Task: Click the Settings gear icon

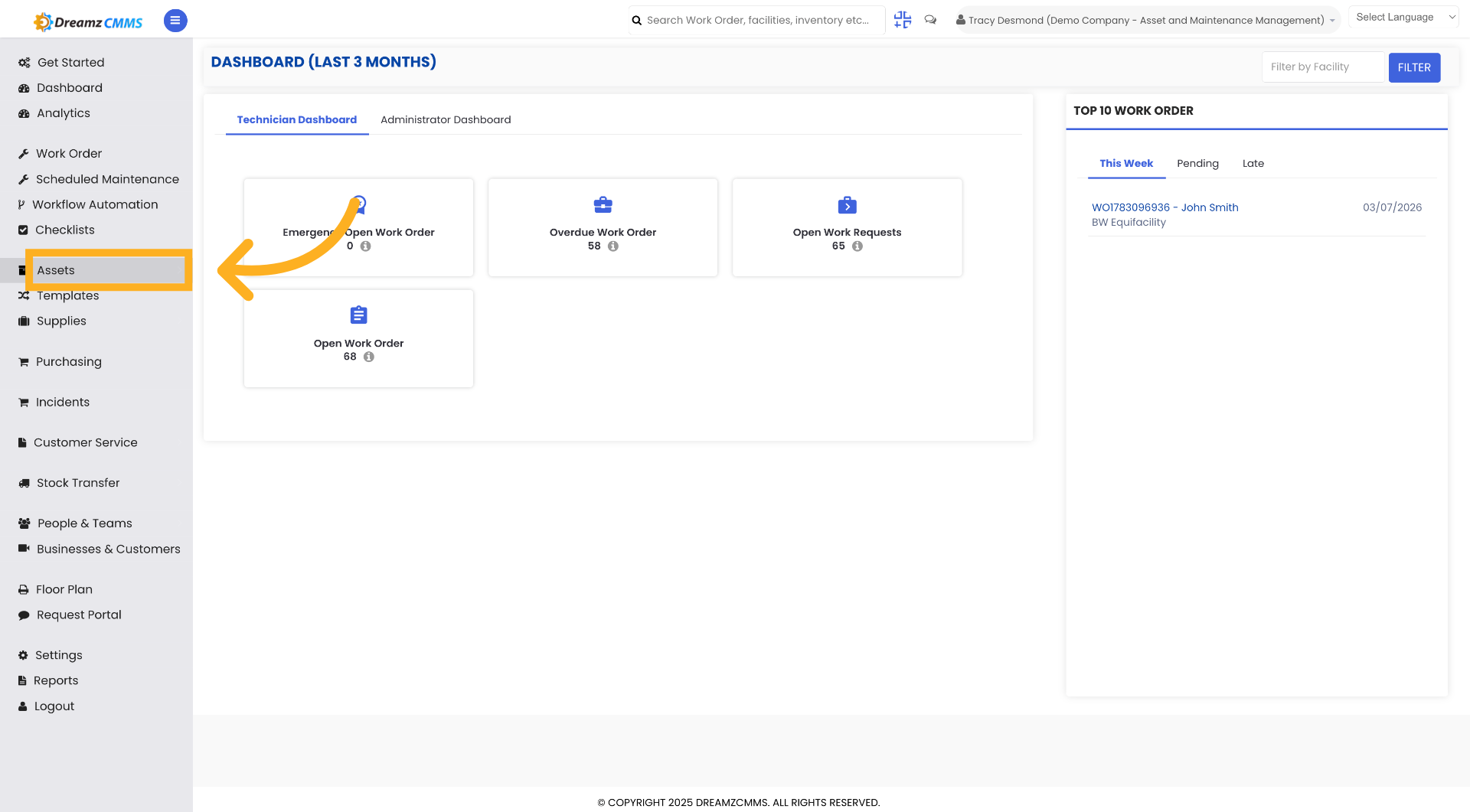Action: click(23, 656)
